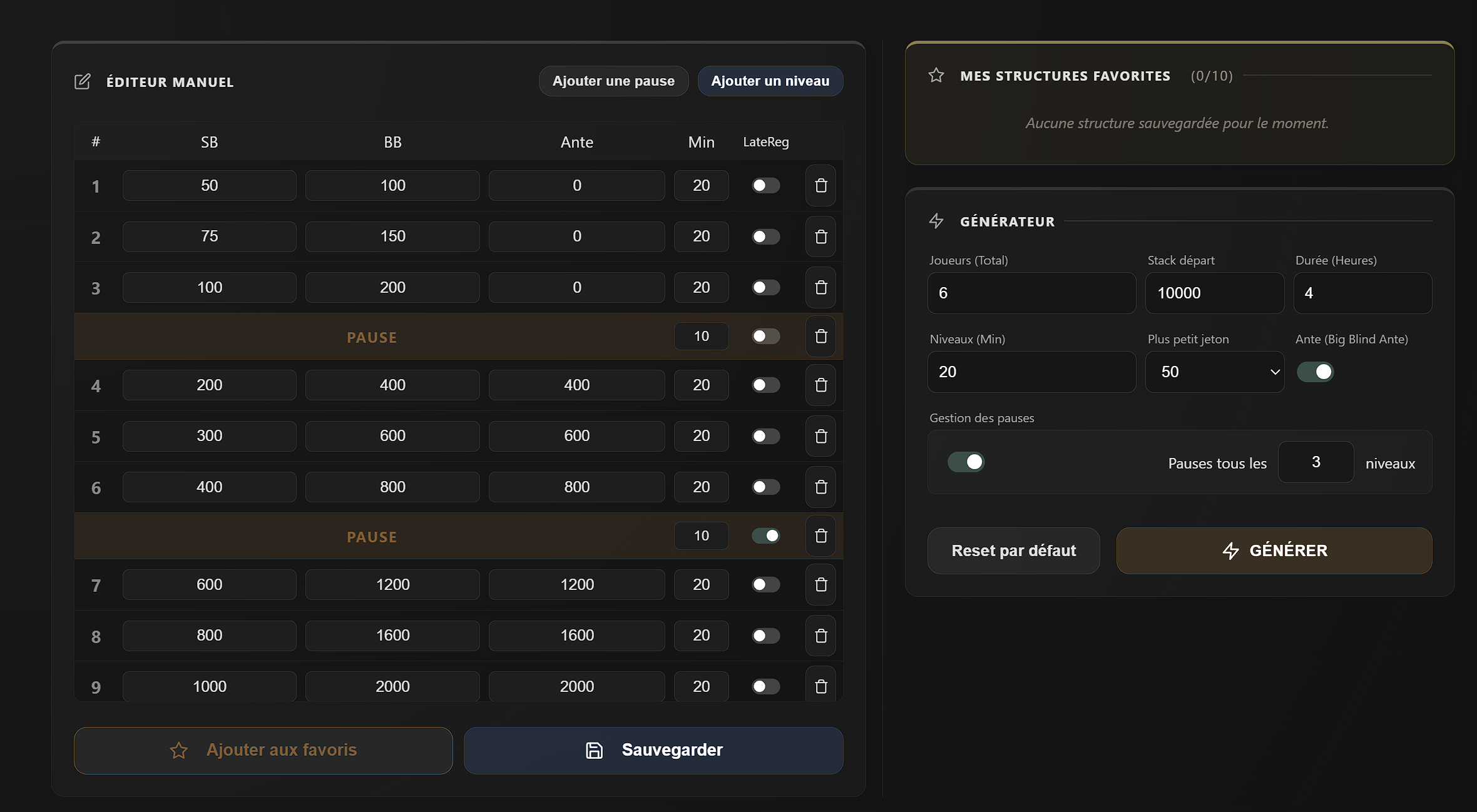Edit level 4 Ante value 400
The image size is (1477, 812).
[576, 385]
